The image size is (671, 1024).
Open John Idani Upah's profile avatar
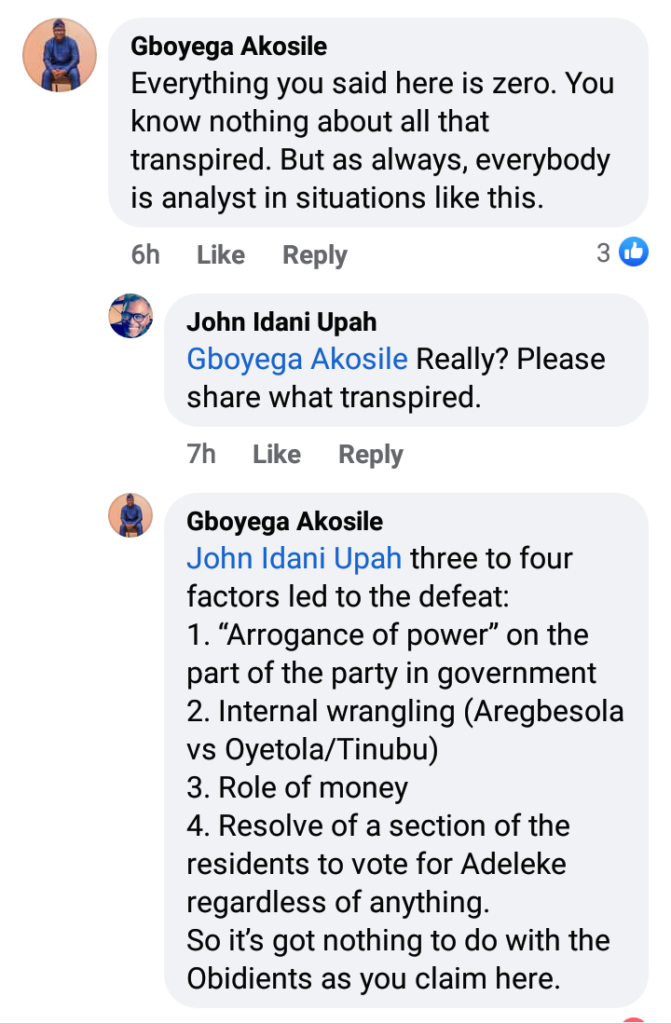point(130,316)
